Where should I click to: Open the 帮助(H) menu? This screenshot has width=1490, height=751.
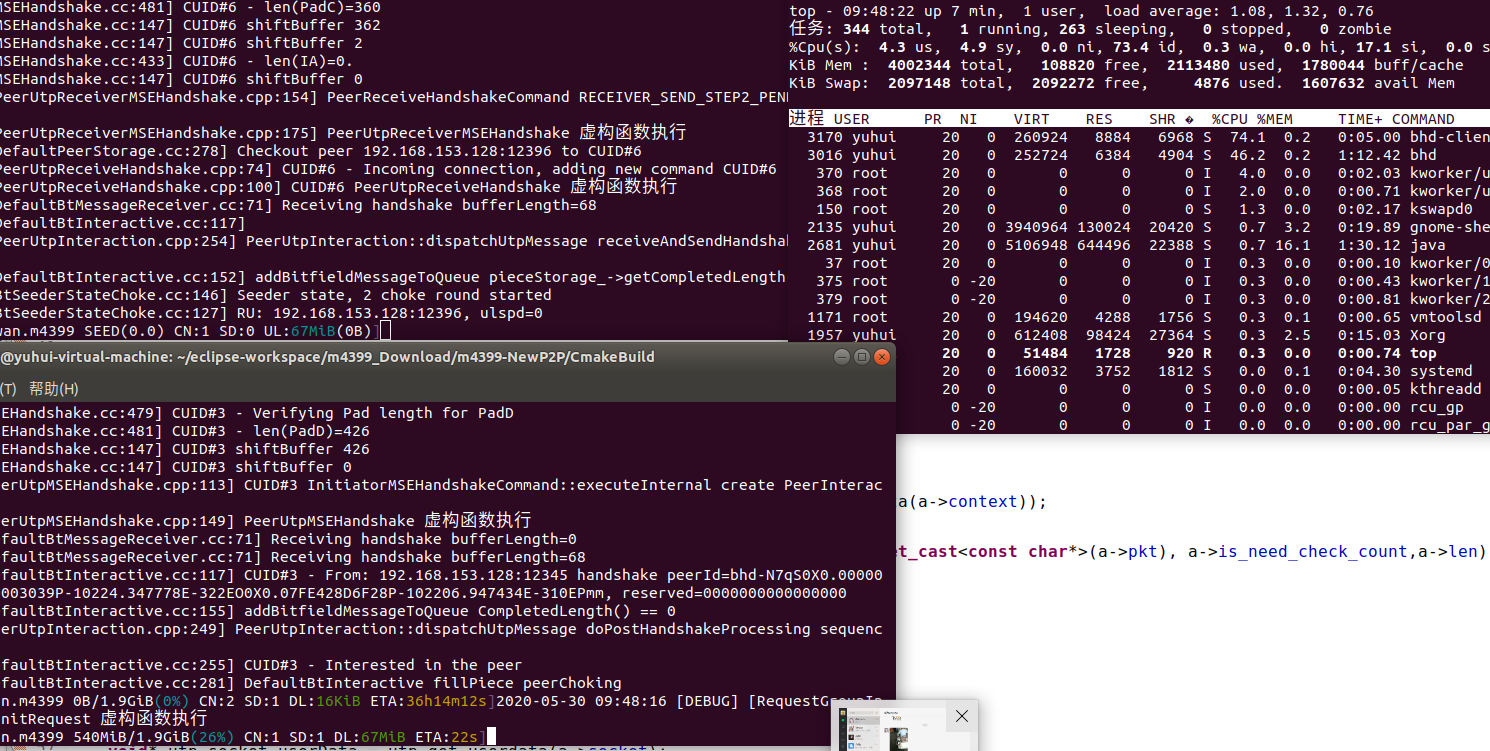tap(53, 388)
